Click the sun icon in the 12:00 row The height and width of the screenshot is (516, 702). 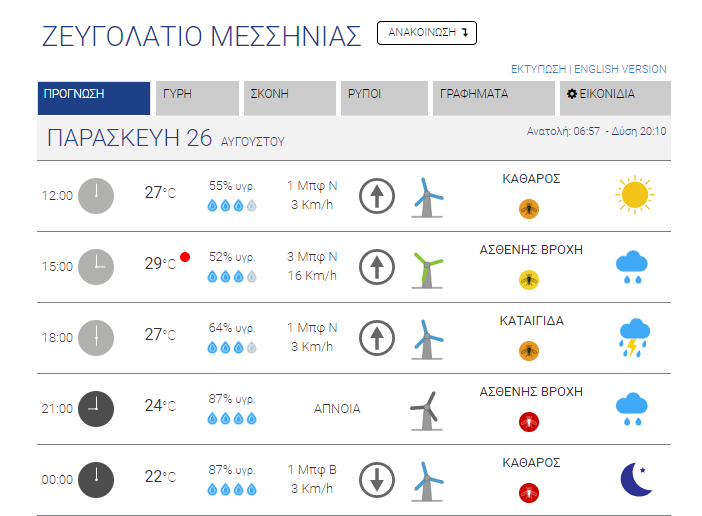634,195
